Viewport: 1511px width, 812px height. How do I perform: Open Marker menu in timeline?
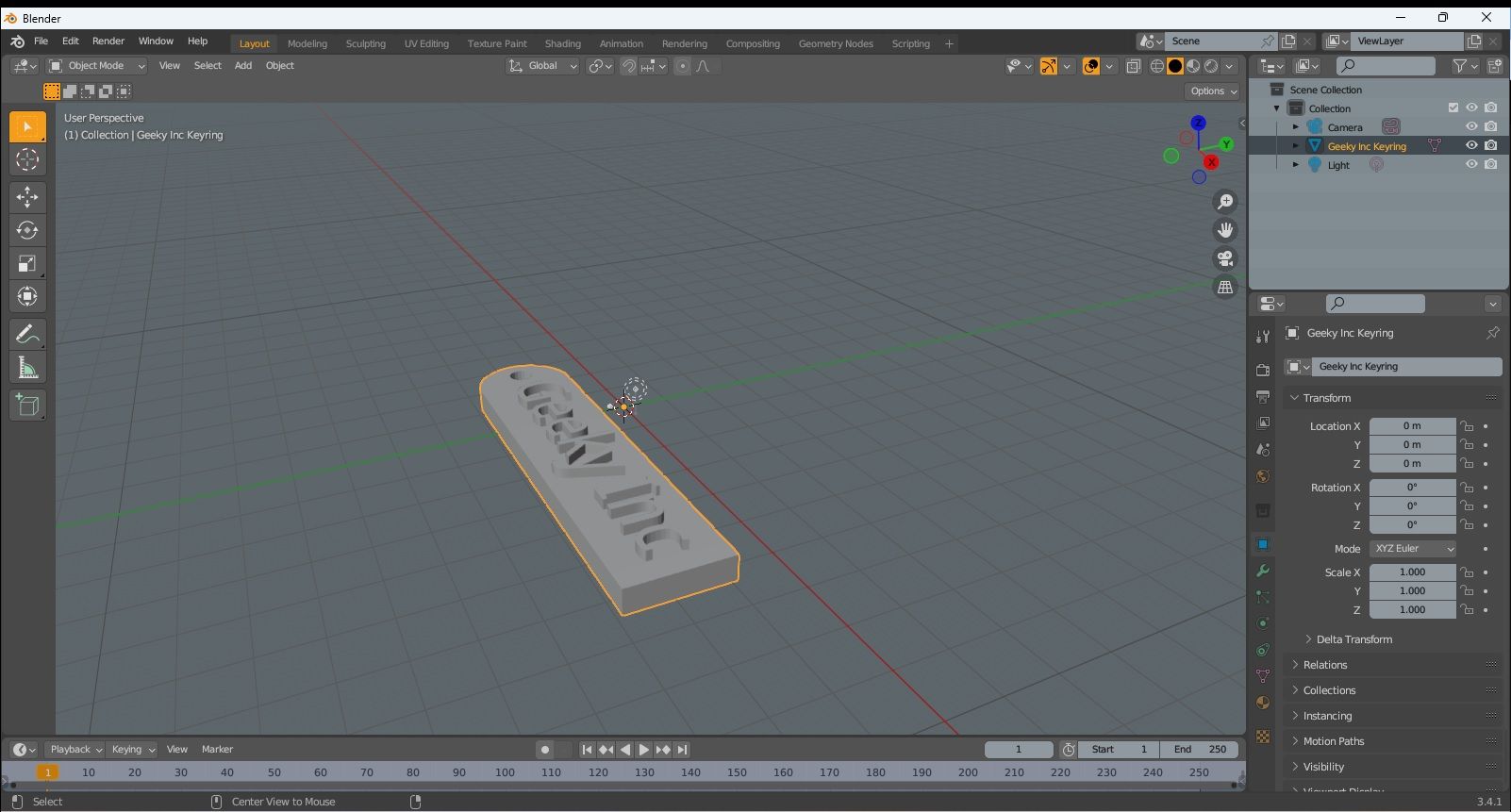[217, 750]
